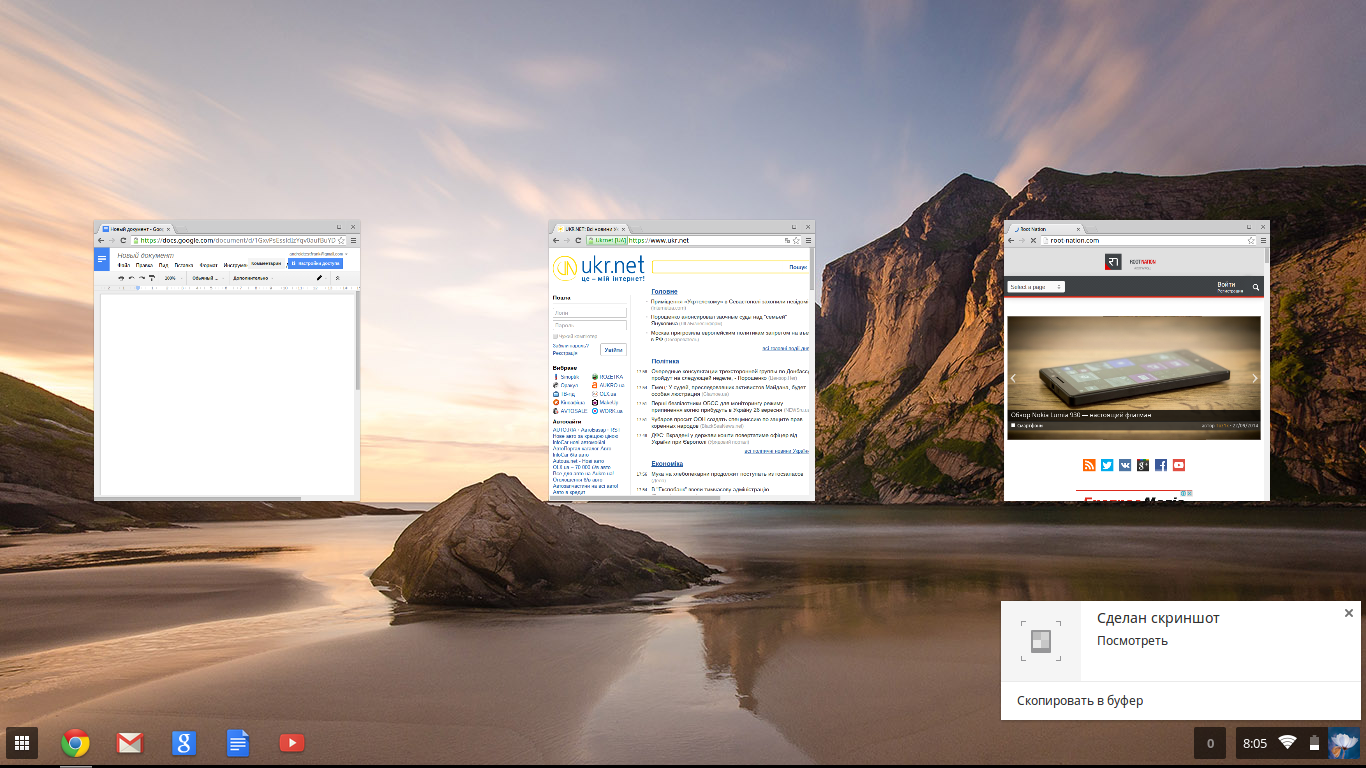
Task: Click the search magnifier on Root Nation
Action: [1256, 288]
